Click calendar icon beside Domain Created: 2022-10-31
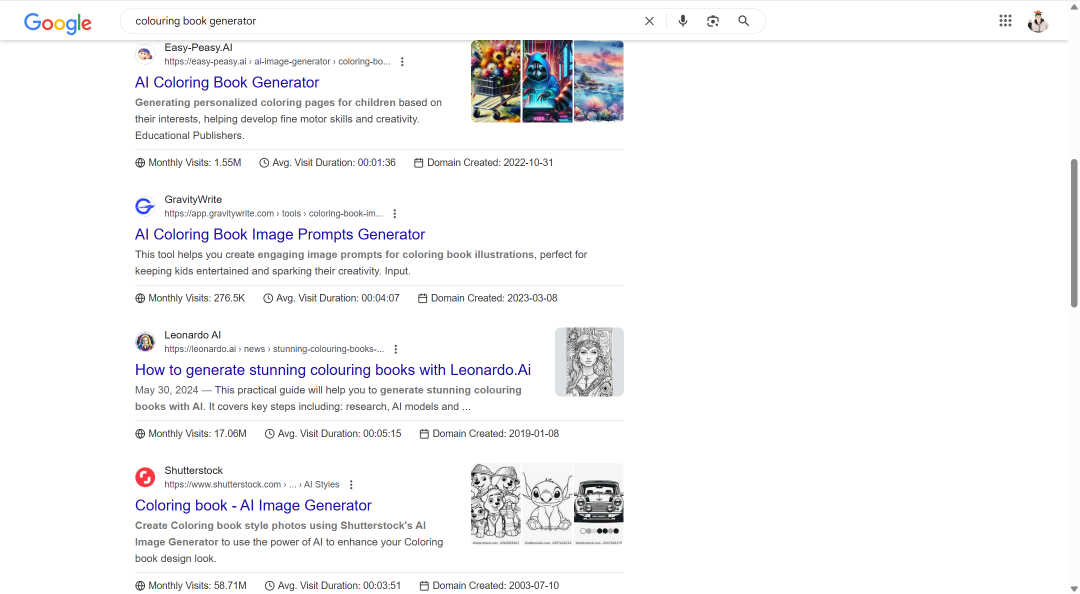This screenshot has width=1080, height=594. [x=418, y=163]
